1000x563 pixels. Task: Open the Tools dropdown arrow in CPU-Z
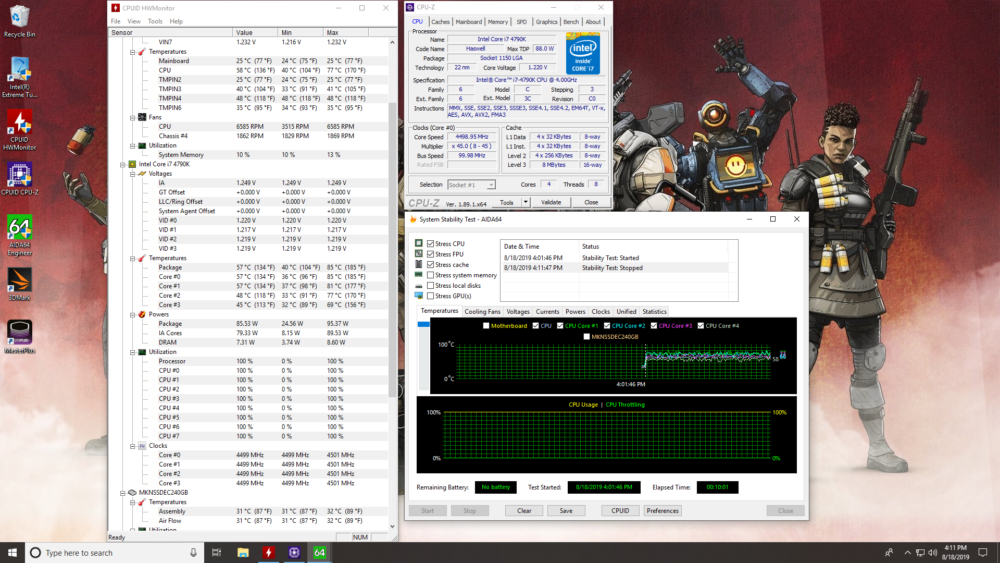coord(526,203)
